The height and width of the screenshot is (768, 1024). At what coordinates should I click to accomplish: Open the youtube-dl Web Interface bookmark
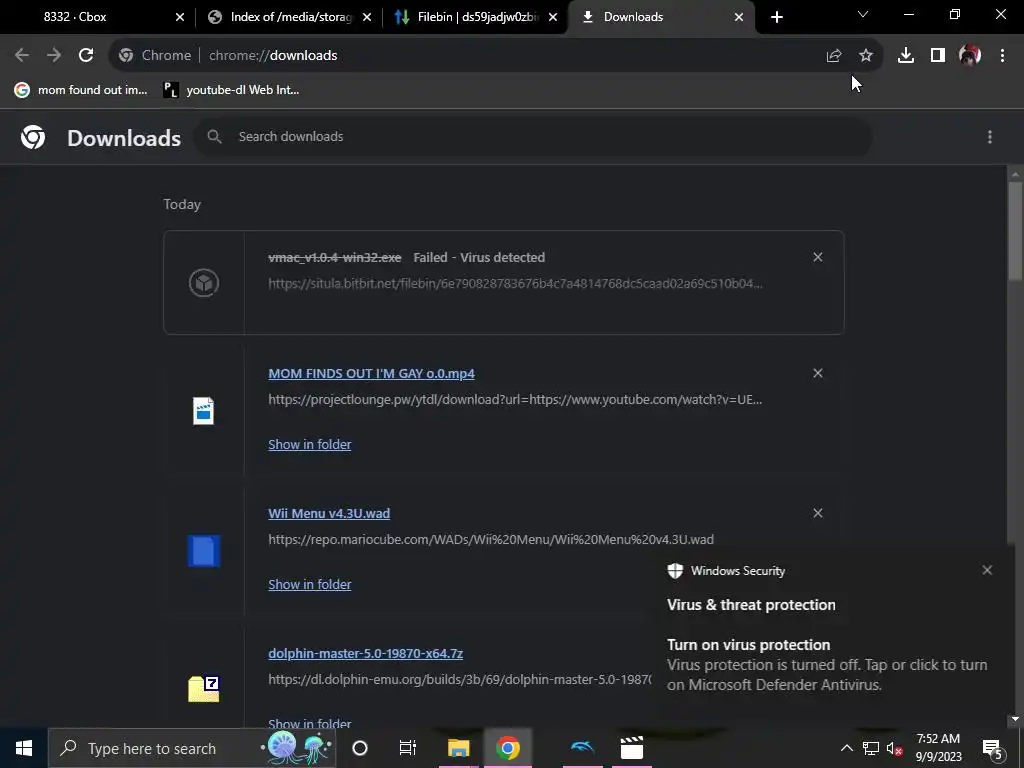pyautogui.click(x=231, y=90)
